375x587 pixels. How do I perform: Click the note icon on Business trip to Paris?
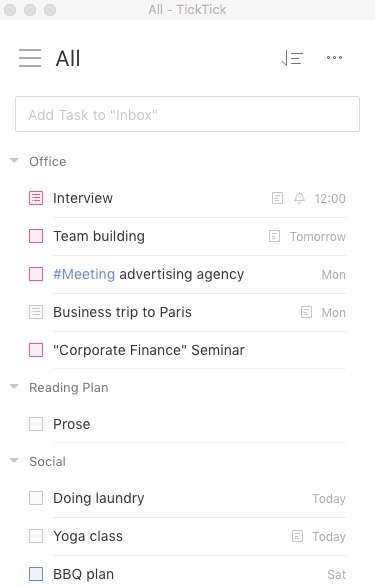click(x=306, y=312)
